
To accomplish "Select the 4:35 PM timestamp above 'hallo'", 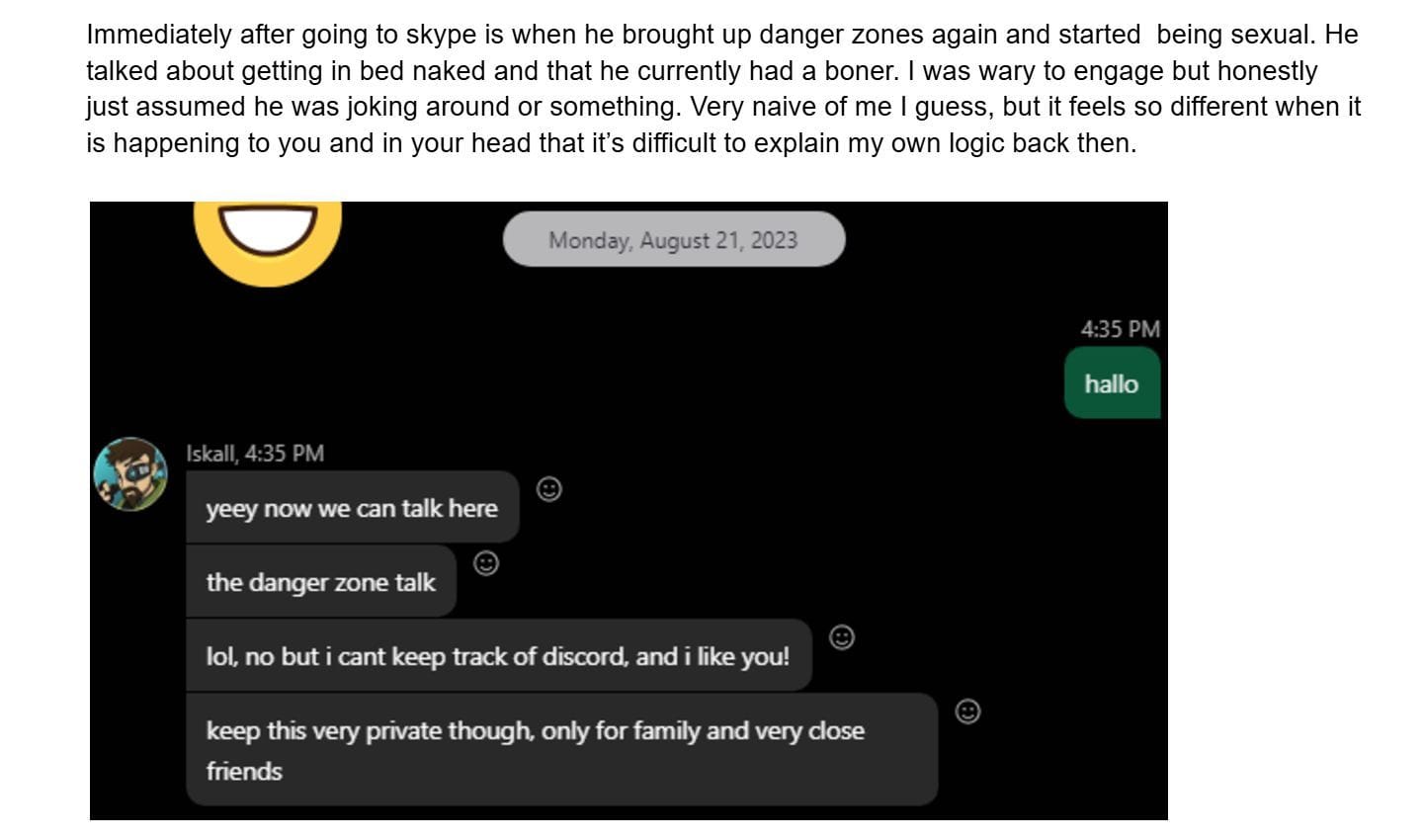I will [1119, 329].
